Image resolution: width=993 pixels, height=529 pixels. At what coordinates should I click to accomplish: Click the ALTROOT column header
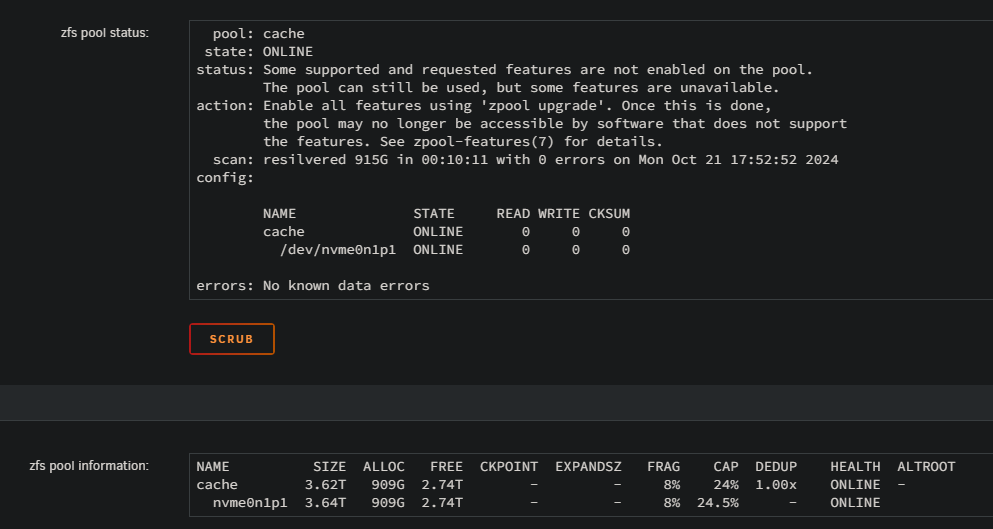[x=926, y=467]
